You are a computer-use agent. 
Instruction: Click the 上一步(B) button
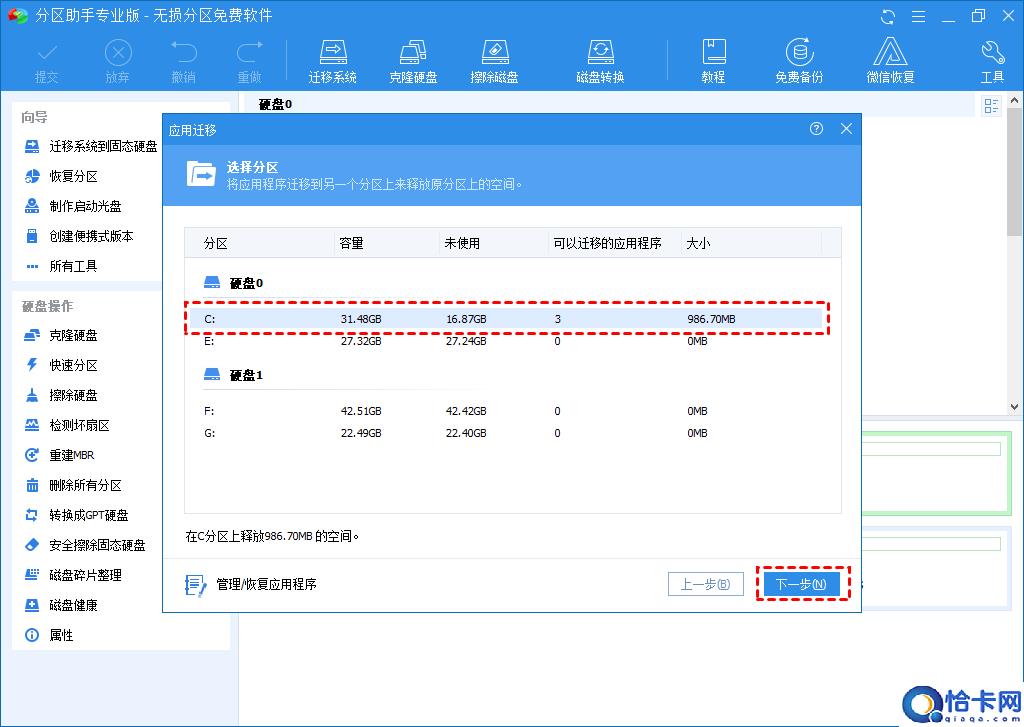[705, 584]
